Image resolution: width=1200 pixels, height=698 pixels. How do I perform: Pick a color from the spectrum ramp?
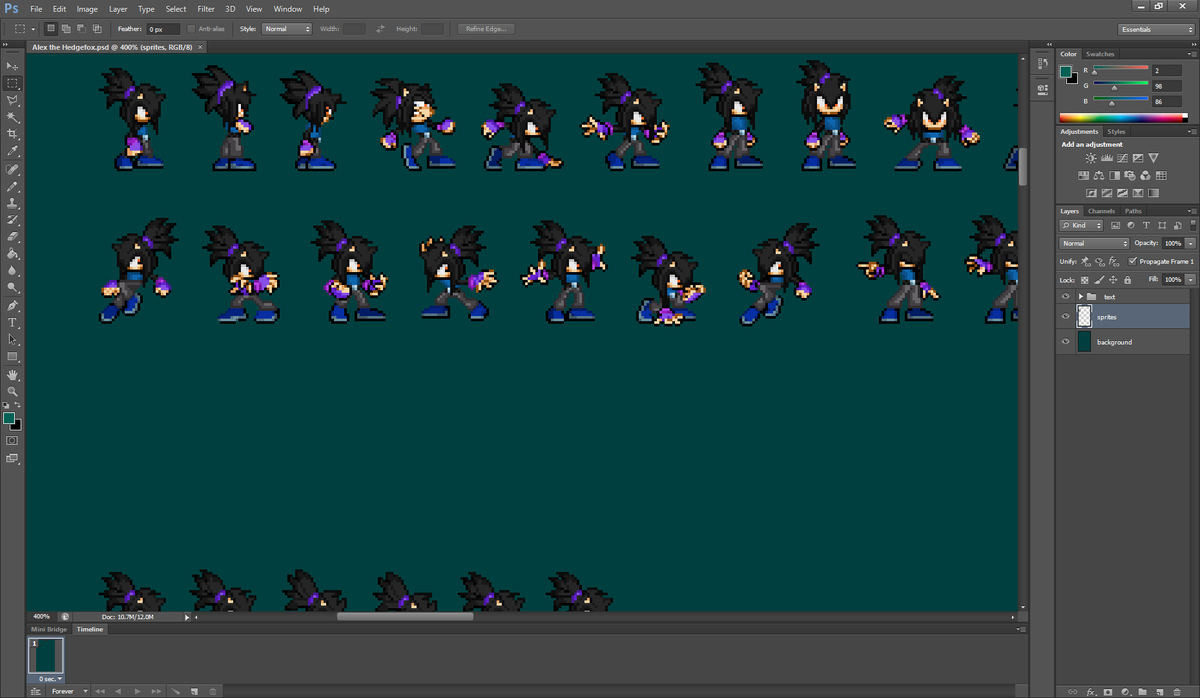point(1126,118)
